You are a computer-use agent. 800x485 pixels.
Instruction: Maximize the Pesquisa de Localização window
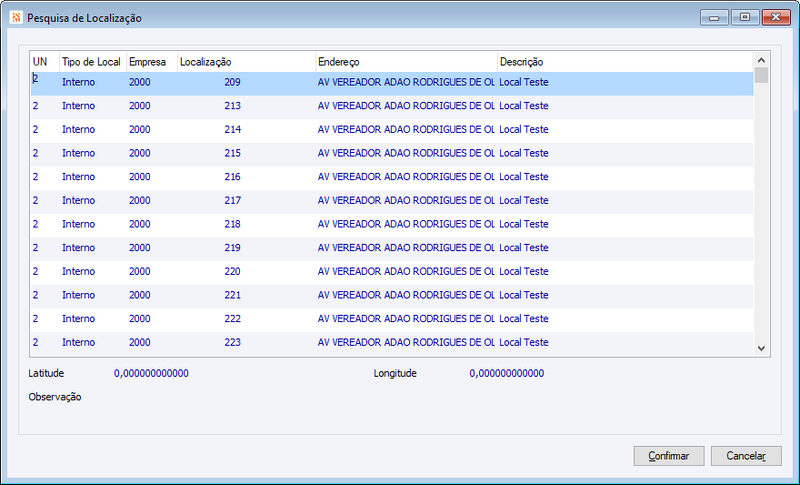pos(745,17)
